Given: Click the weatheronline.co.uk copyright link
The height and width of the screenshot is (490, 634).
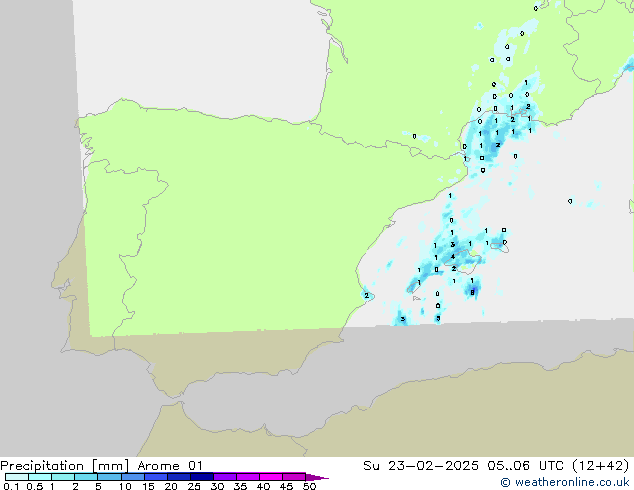Looking at the screenshot, I should click(565, 482).
